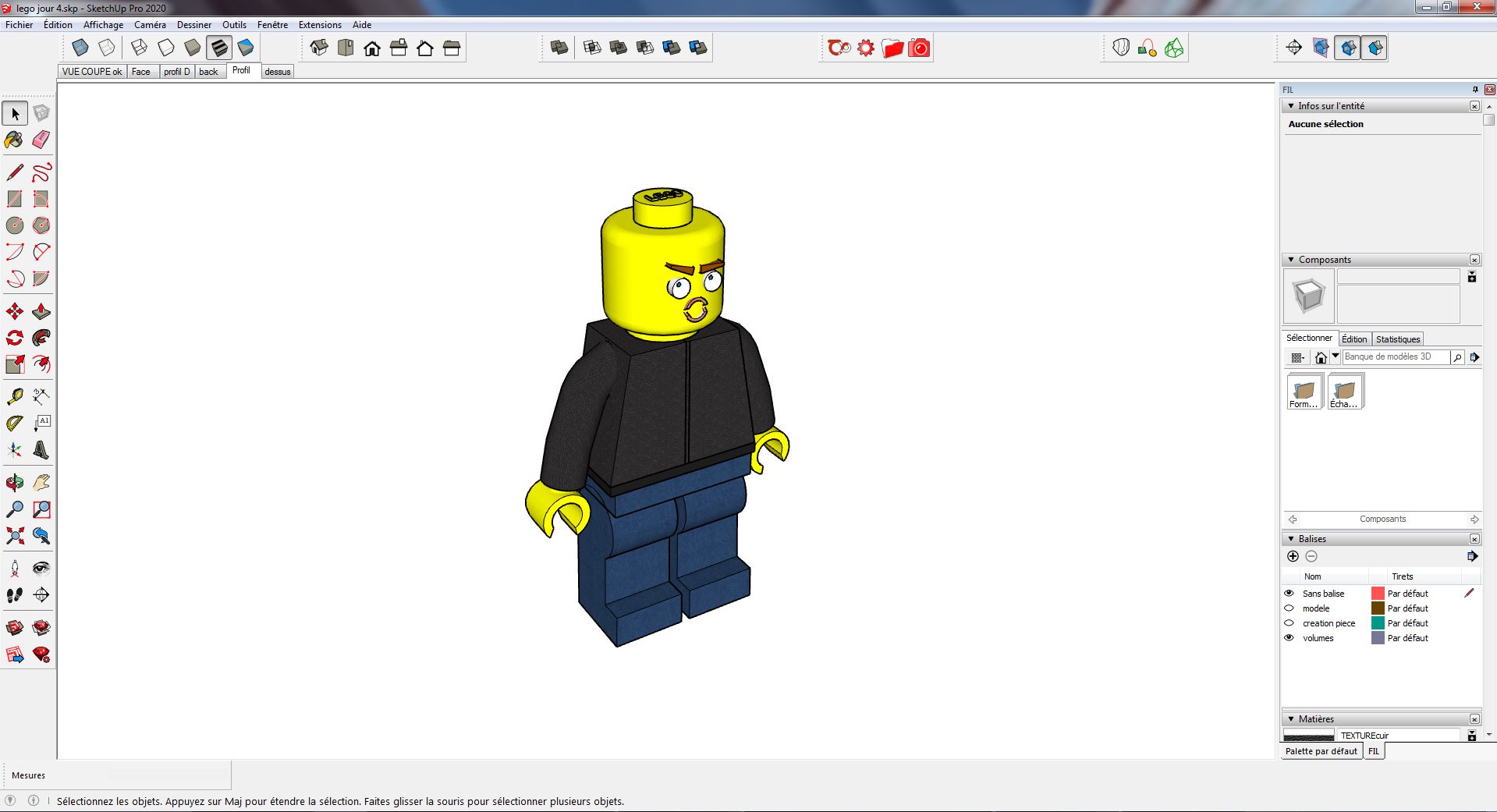Click the Banque de modèles 3D search field
The image size is (1497, 812).
coord(1396,356)
